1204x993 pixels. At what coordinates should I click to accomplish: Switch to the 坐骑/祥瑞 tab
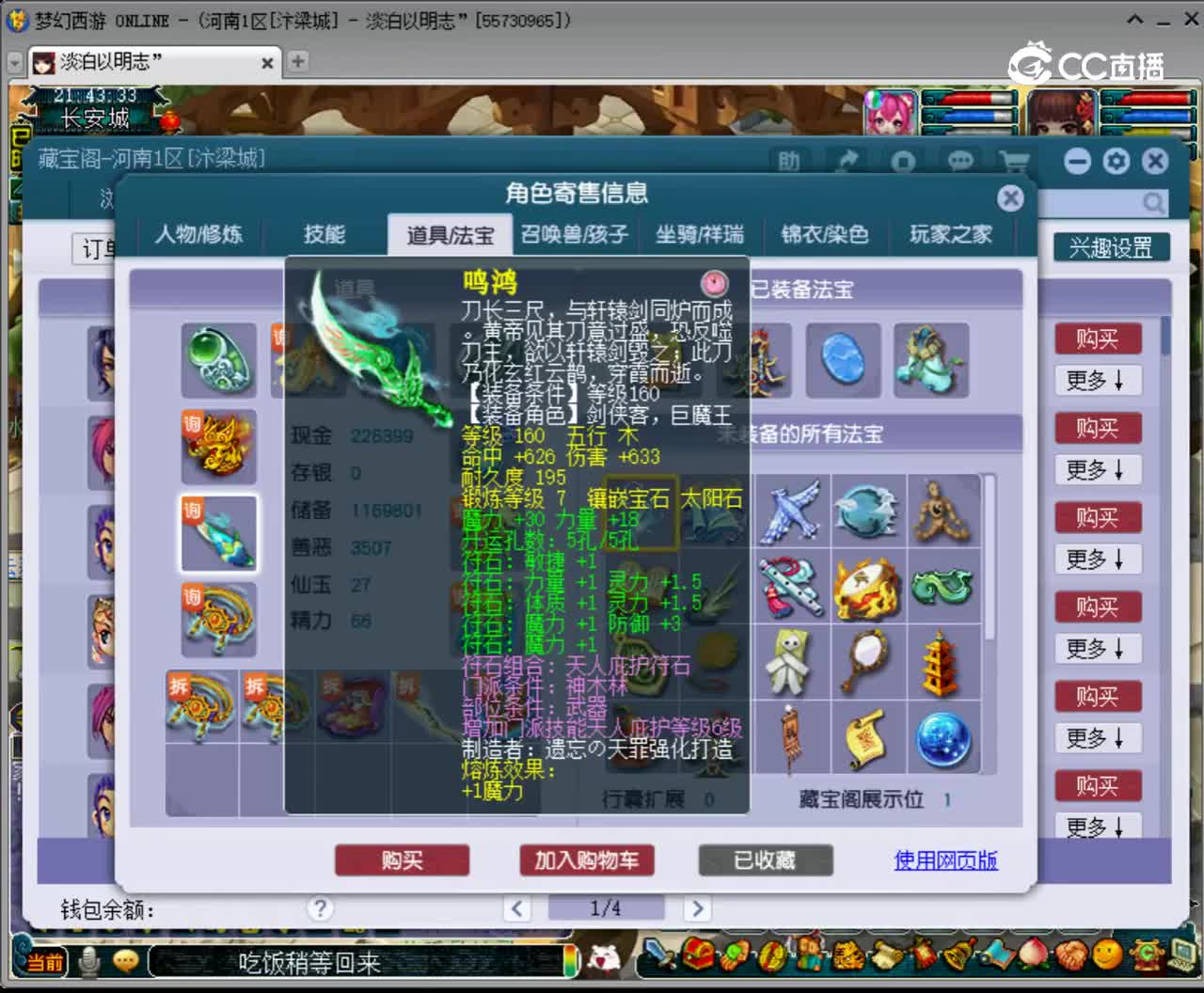(700, 234)
